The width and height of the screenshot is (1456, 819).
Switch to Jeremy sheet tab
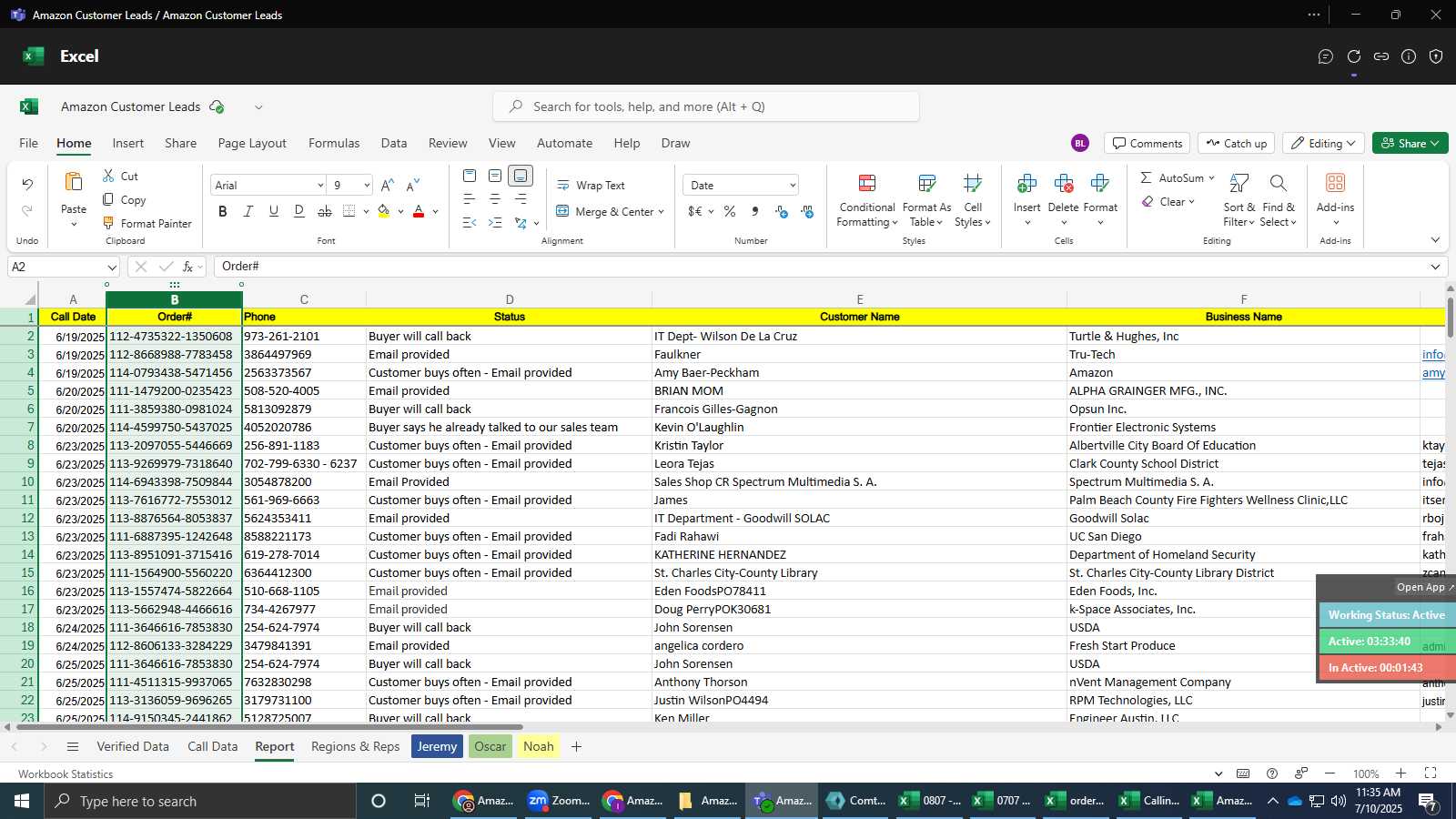pos(438,746)
